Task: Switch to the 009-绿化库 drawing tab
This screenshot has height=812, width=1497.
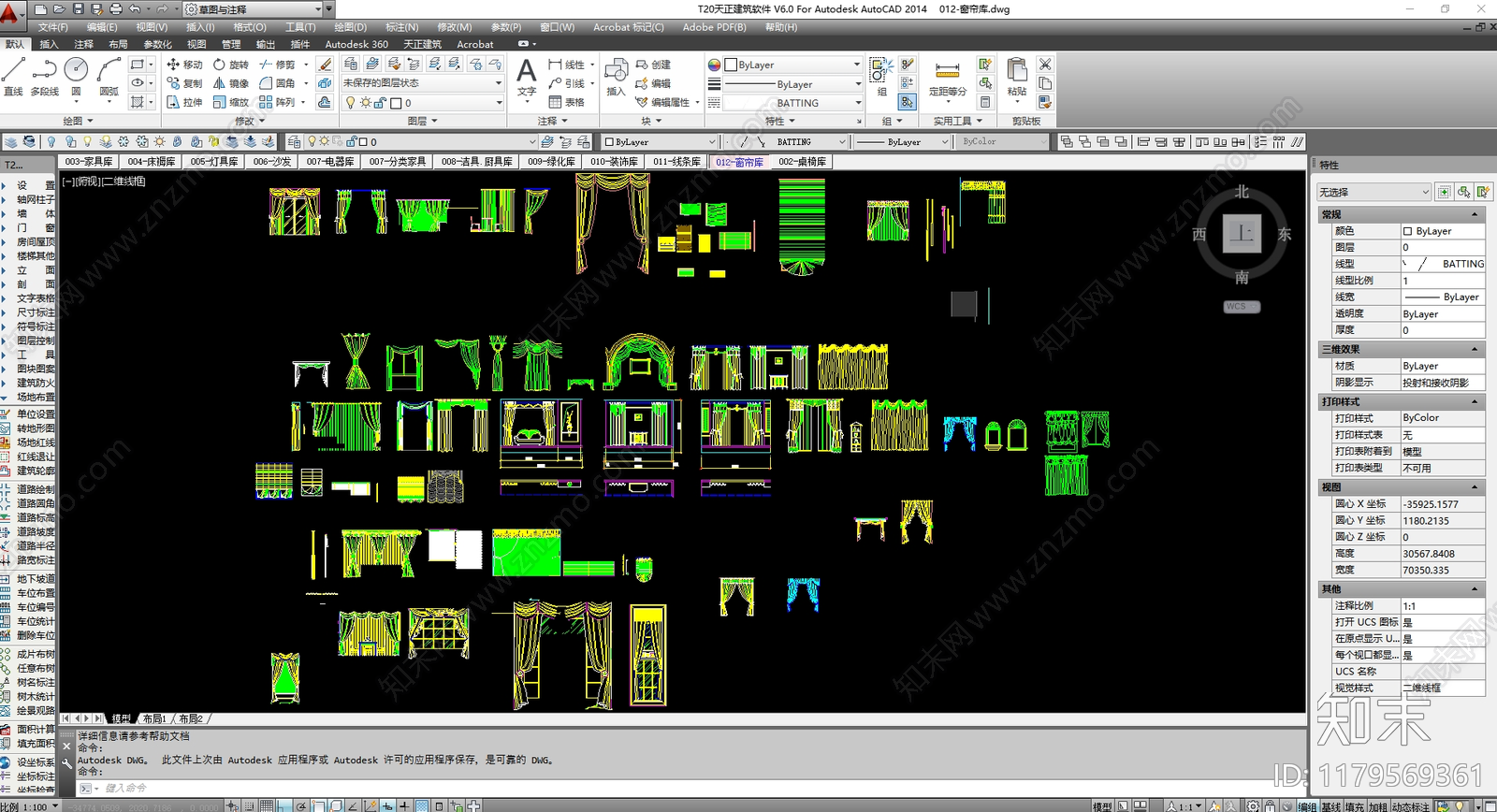Action: pyautogui.click(x=551, y=162)
